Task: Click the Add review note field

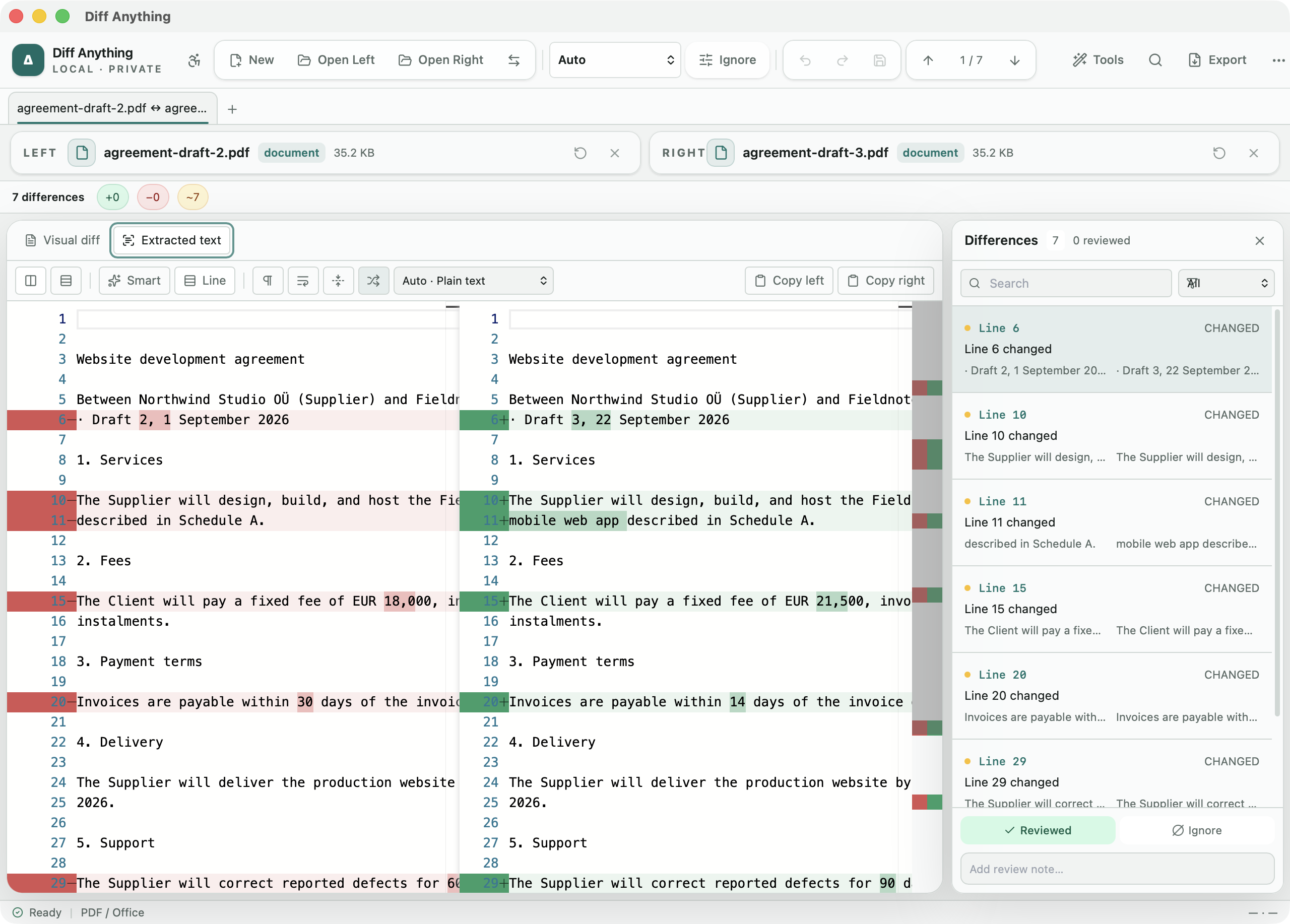Action: [x=1117, y=869]
